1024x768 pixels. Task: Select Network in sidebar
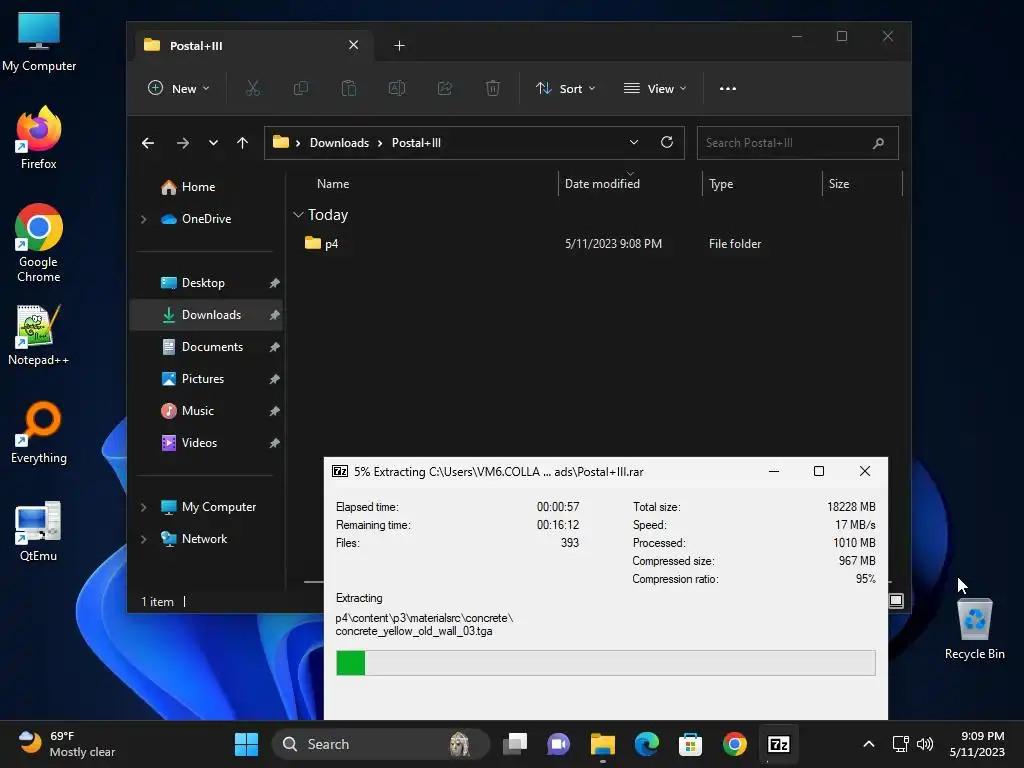coord(204,539)
